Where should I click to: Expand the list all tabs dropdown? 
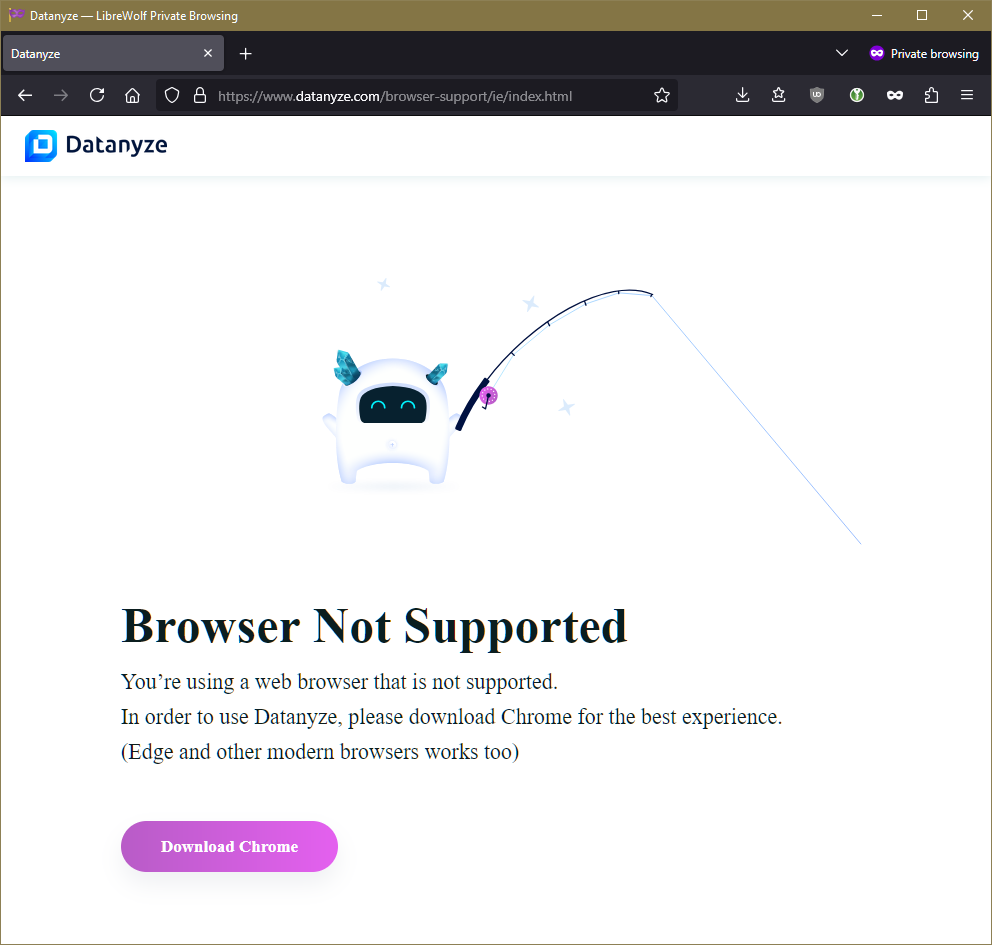(841, 53)
